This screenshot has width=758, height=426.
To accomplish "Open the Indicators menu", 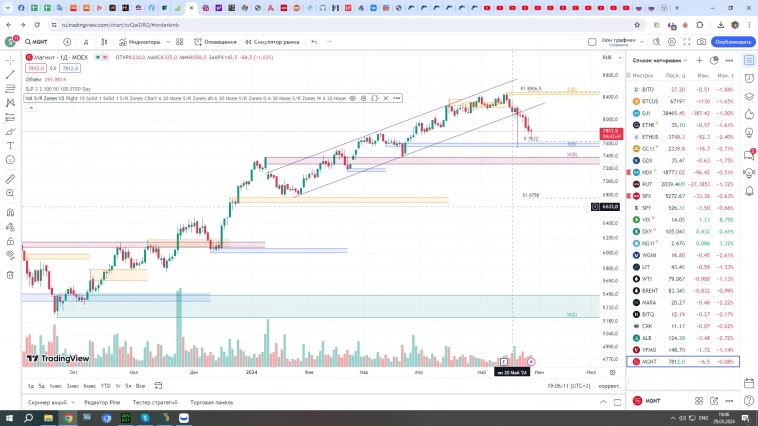I will (139, 42).
